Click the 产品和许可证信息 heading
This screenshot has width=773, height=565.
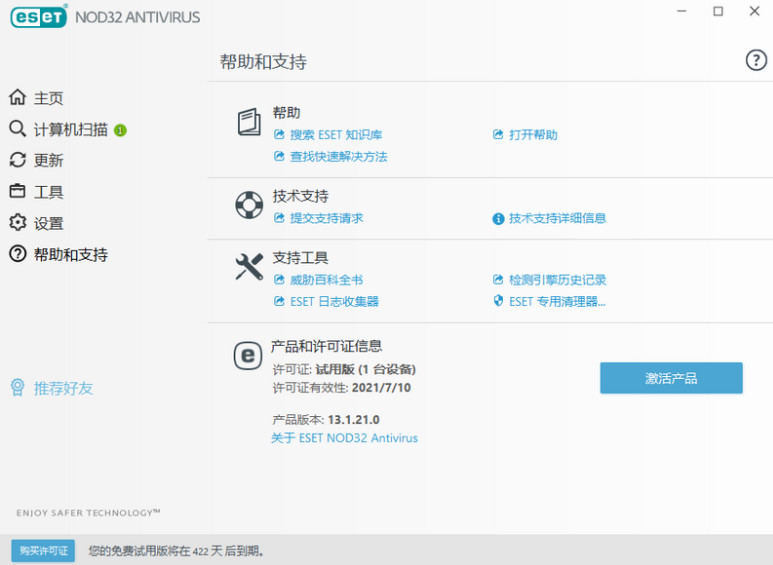(326, 346)
